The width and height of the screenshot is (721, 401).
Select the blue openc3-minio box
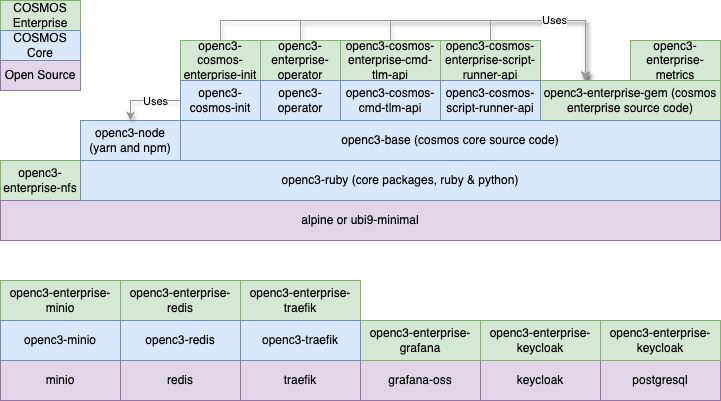point(60,340)
